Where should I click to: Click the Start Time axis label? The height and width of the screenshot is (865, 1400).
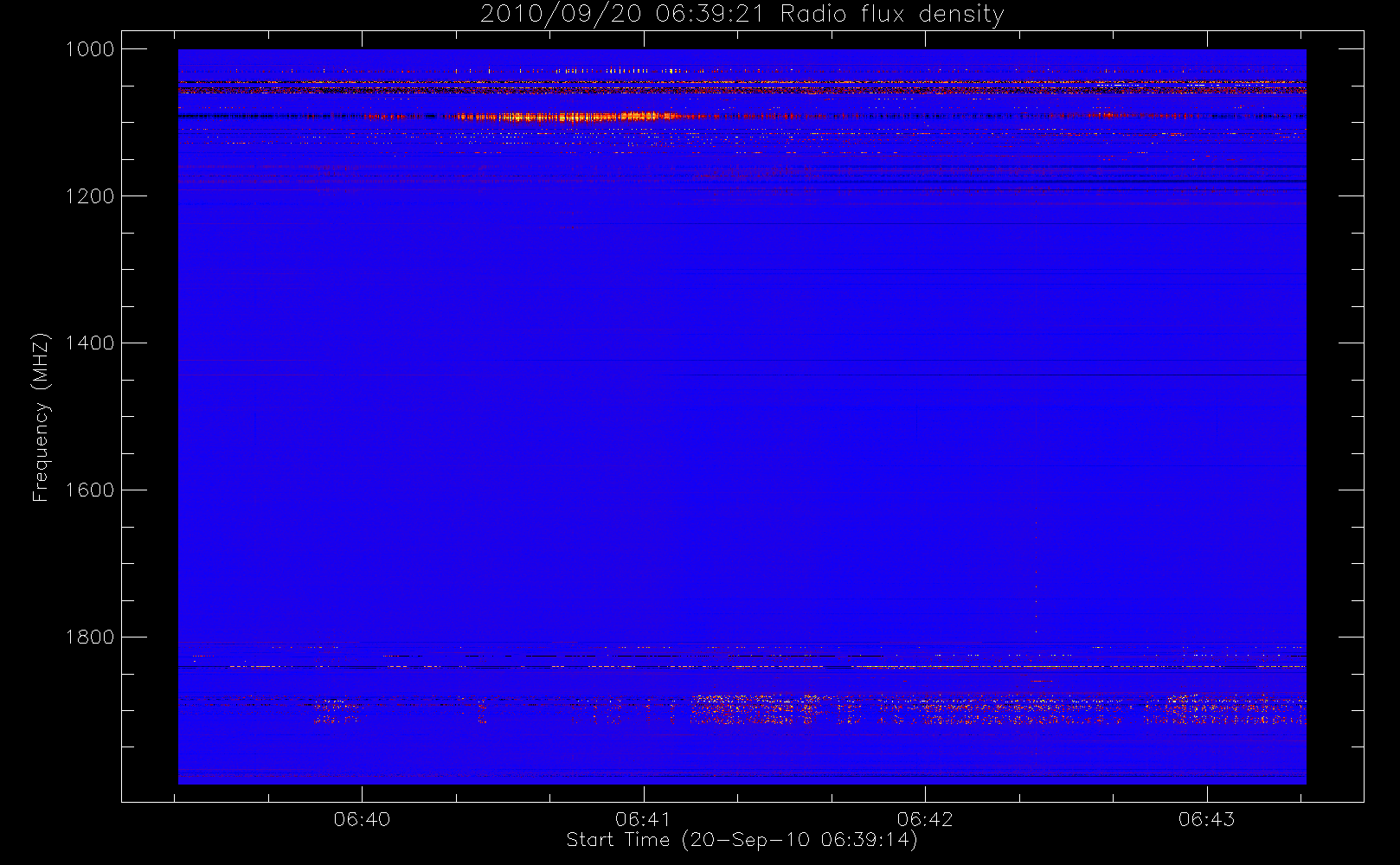coord(742,840)
